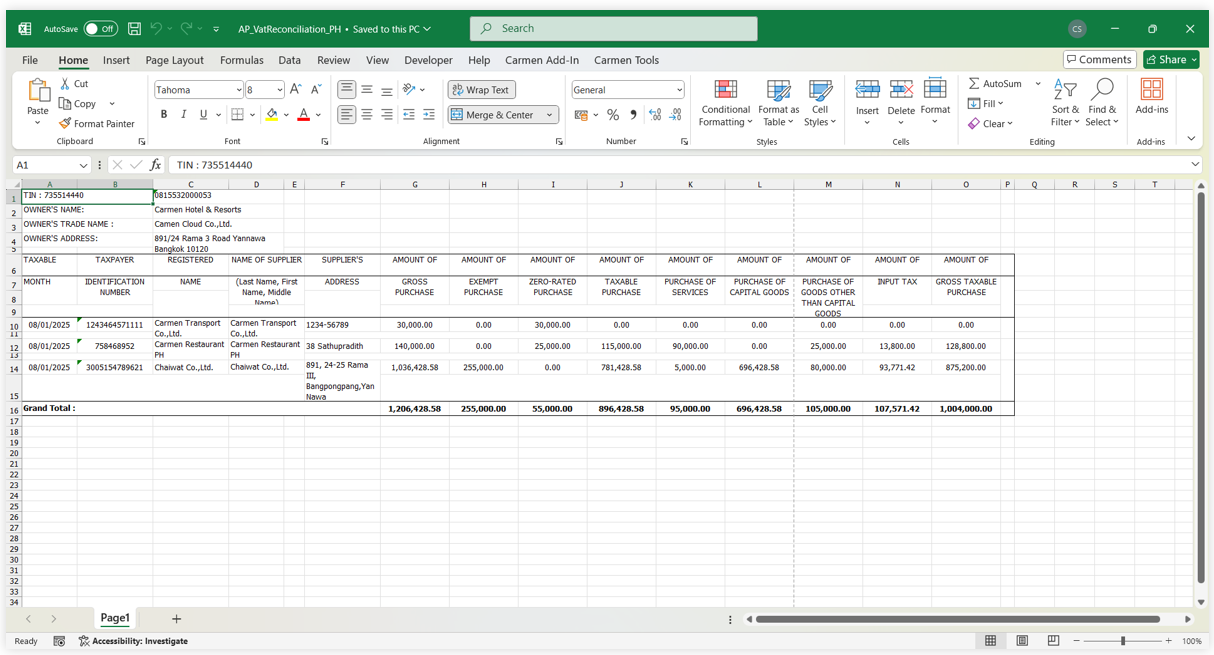Toggle the AutoSave switch
1214x655 pixels.
pos(100,29)
